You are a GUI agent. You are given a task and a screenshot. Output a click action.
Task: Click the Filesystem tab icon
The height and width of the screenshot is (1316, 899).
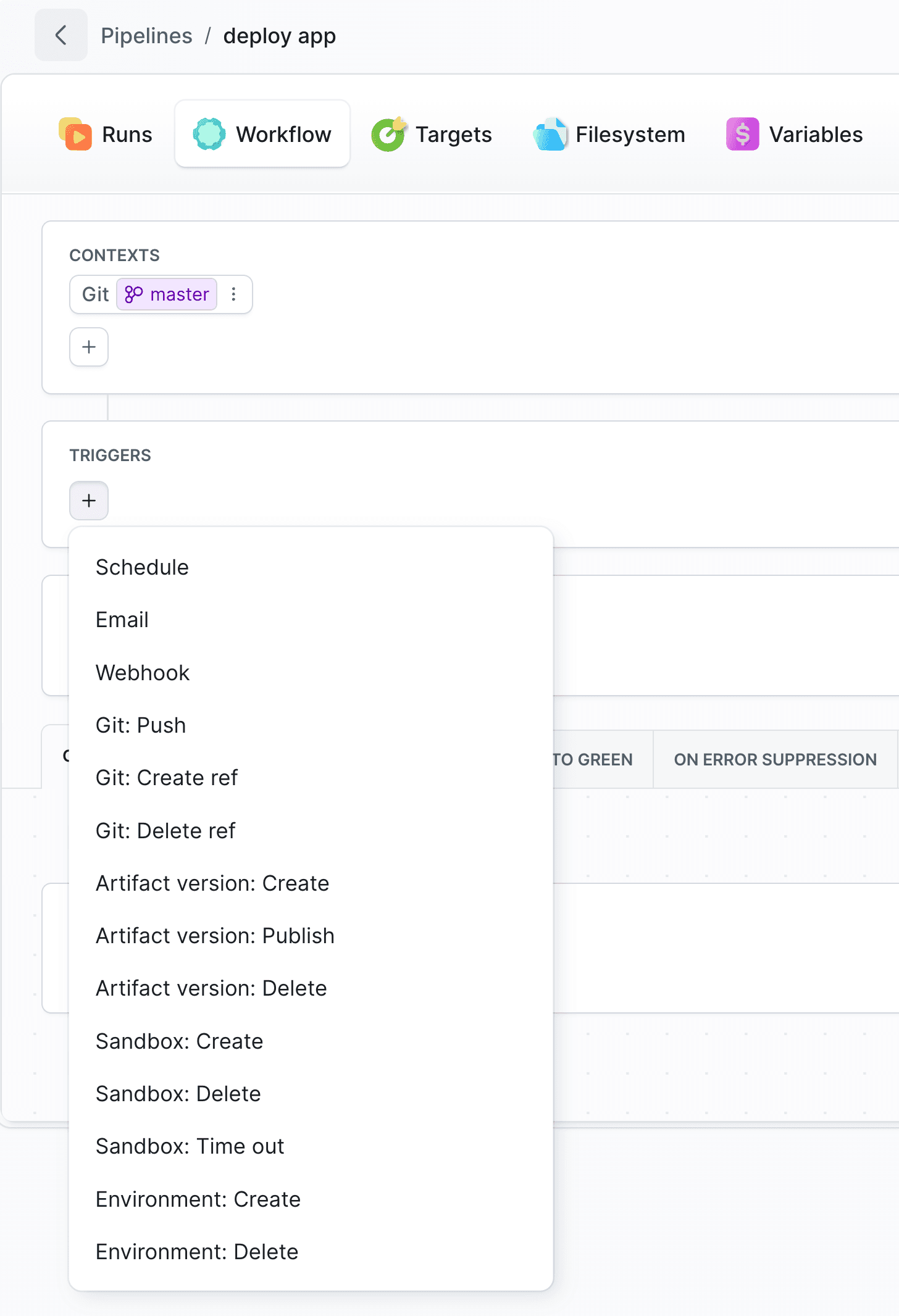click(x=550, y=134)
